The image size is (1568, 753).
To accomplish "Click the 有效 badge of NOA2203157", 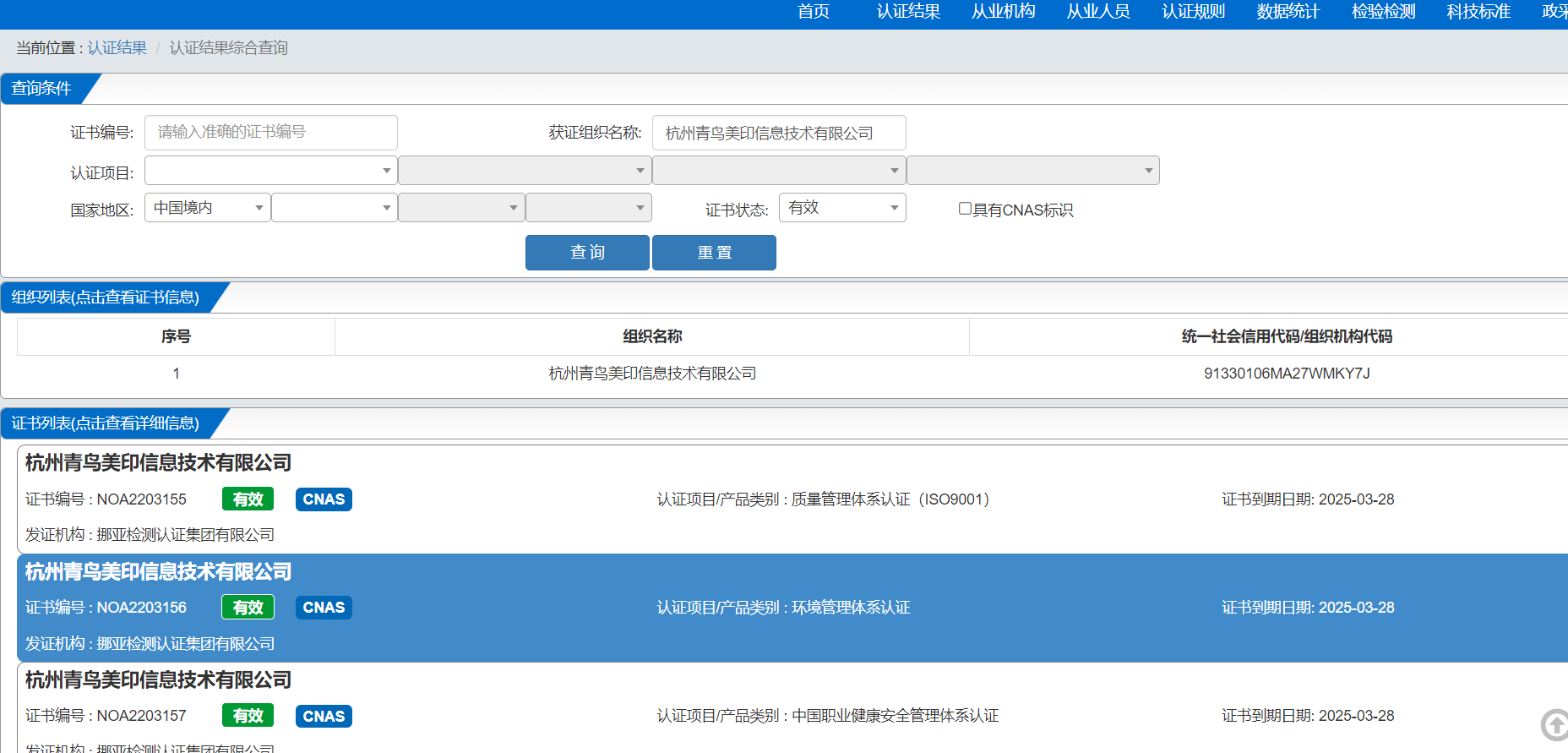I will pyautogui.click(x=248, y=716).
